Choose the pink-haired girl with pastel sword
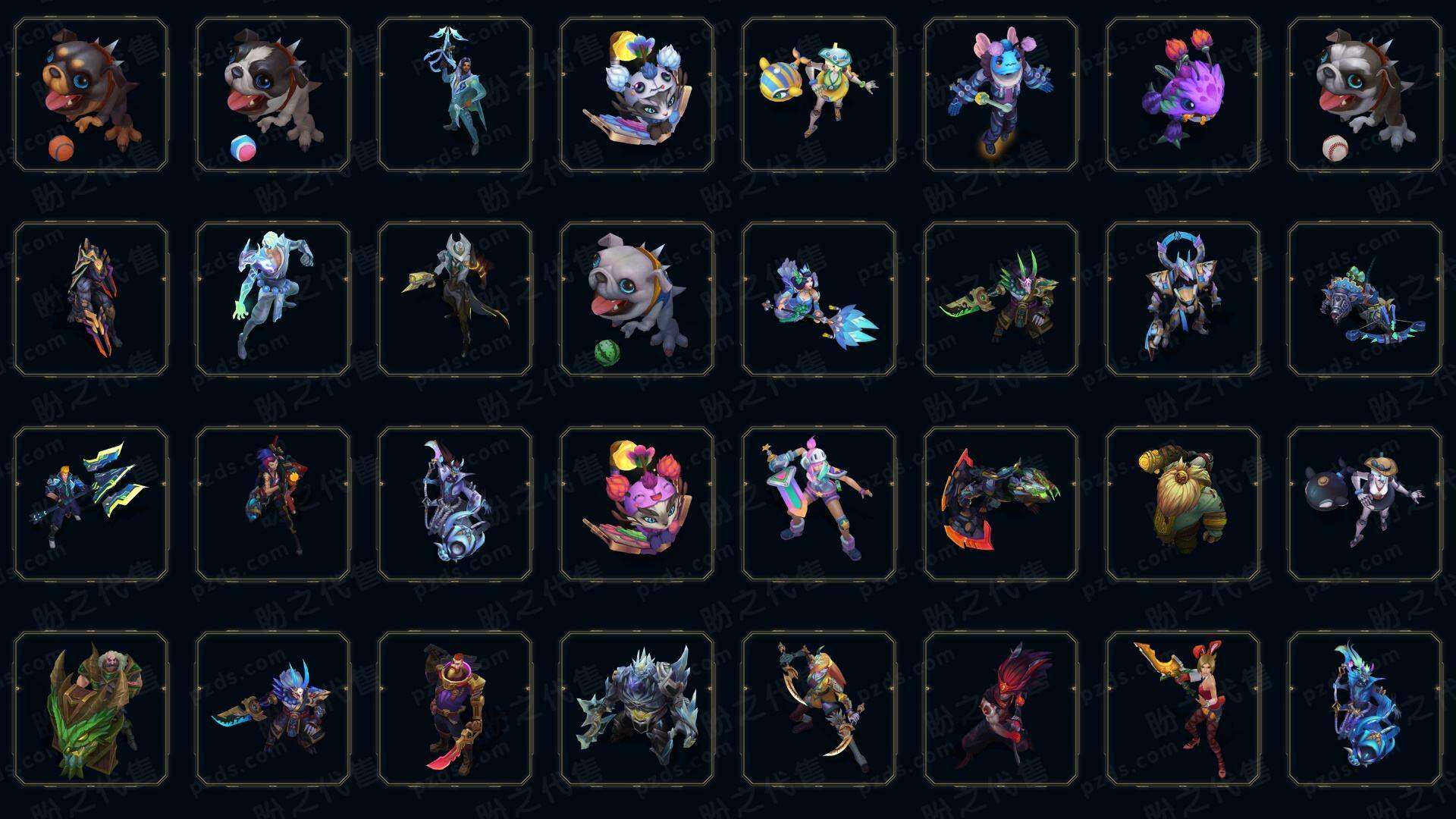Image resolution: width=1456 pixels, height=819 pixels. (x=819, y=504)
